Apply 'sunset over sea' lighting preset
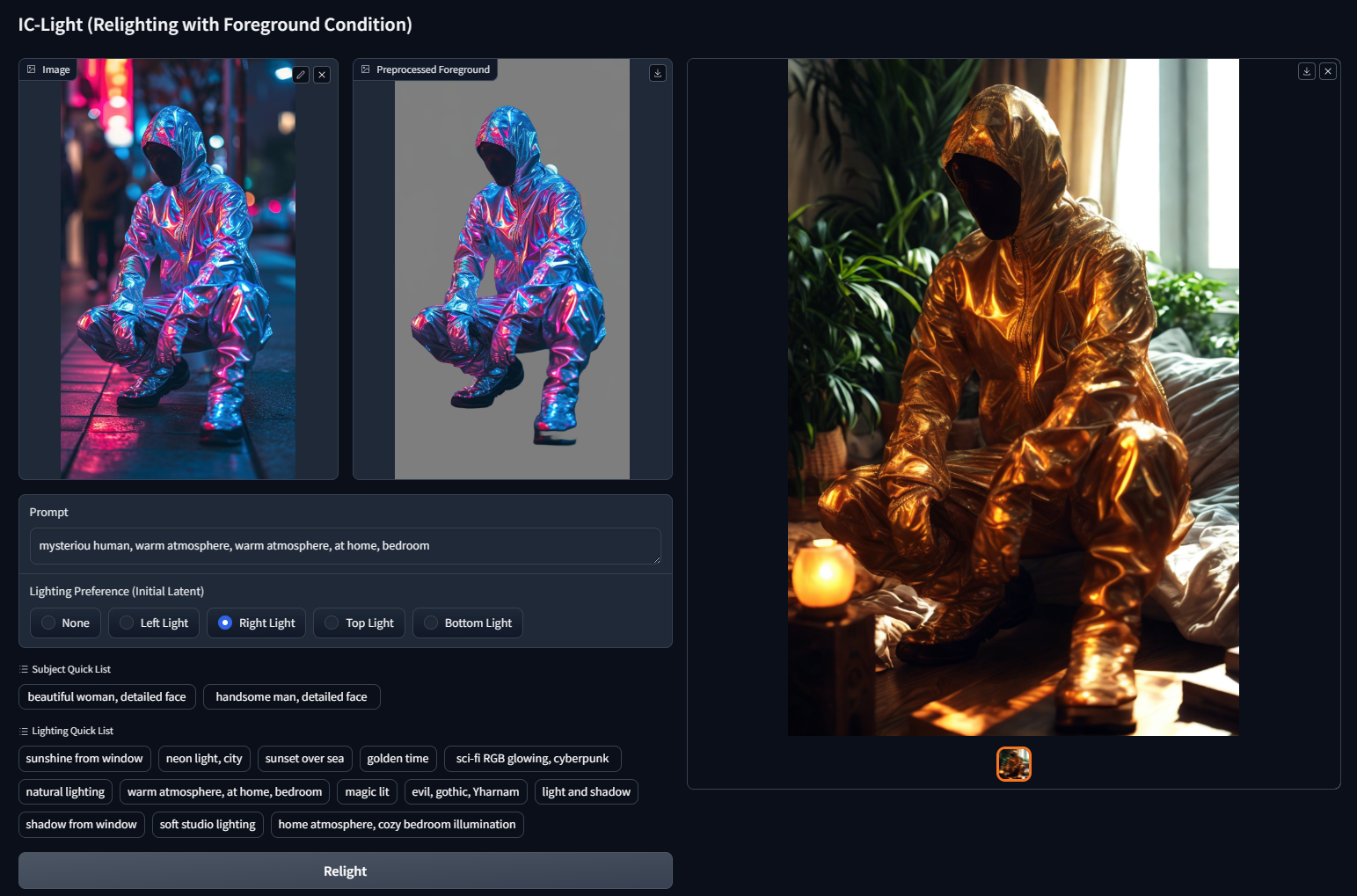The width and height of the screenshot is (1357, 896). (305, 759)
